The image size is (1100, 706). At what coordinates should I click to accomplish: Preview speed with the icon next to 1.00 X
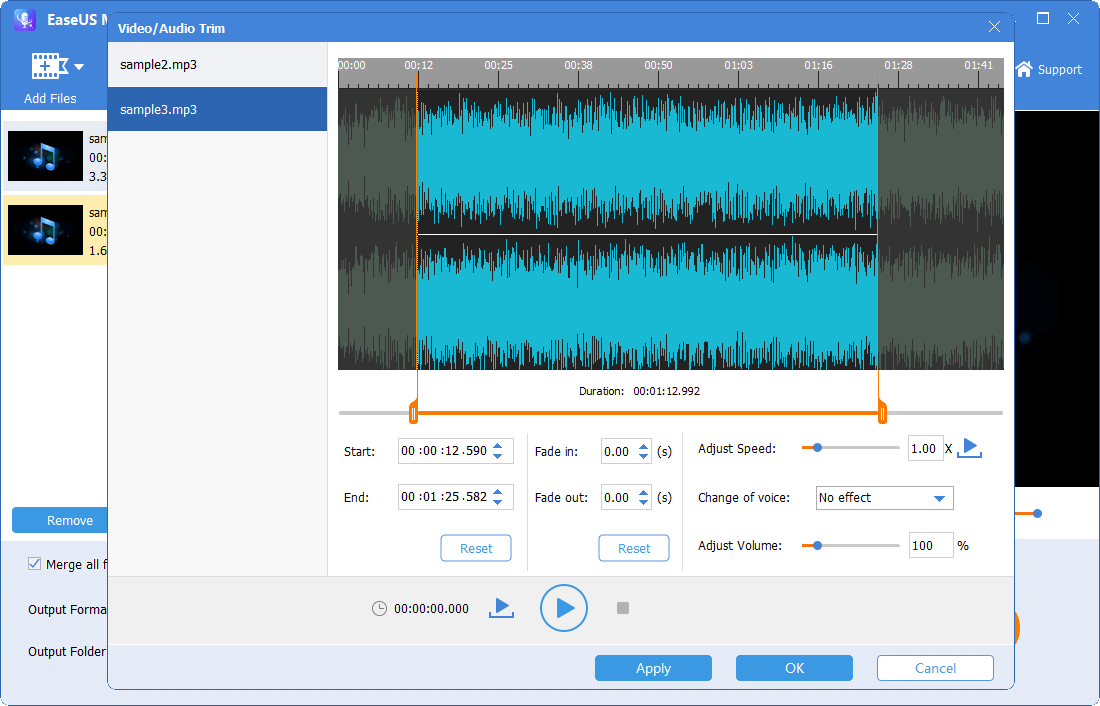click(x=969, y=448)
